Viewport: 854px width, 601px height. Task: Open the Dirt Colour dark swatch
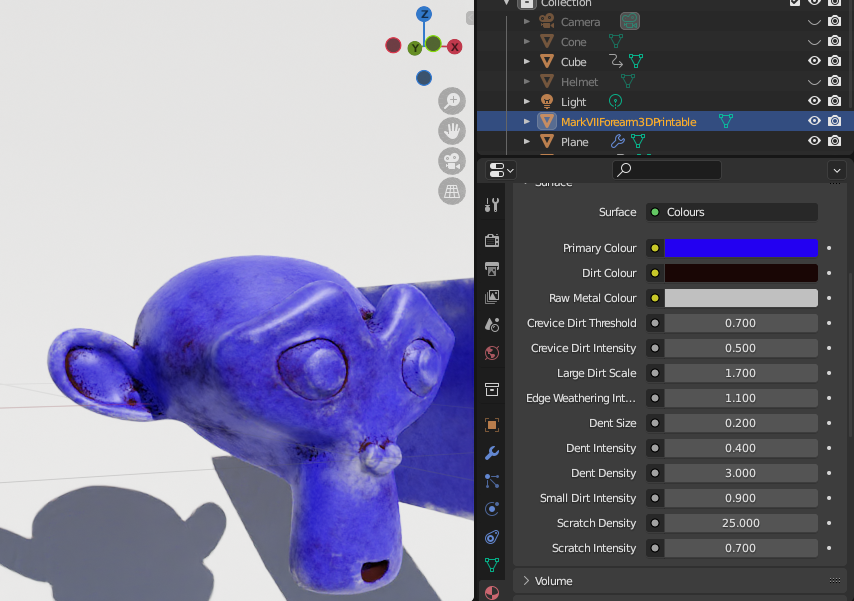coord(741,273)
